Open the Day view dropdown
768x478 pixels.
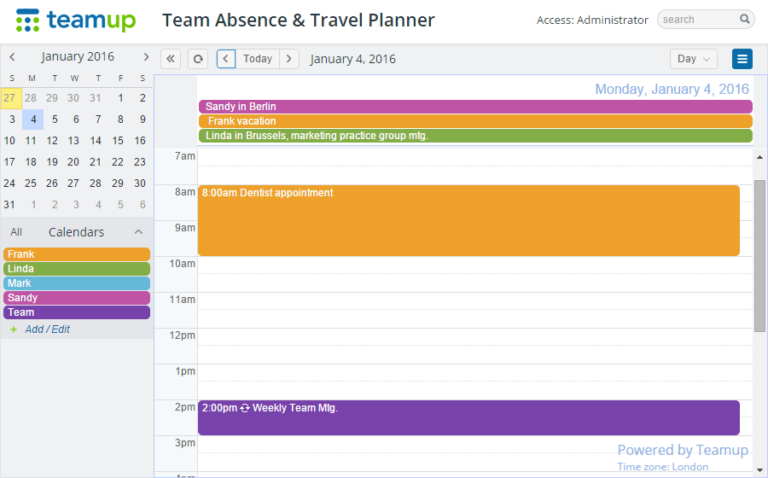(x=694, y=59)
